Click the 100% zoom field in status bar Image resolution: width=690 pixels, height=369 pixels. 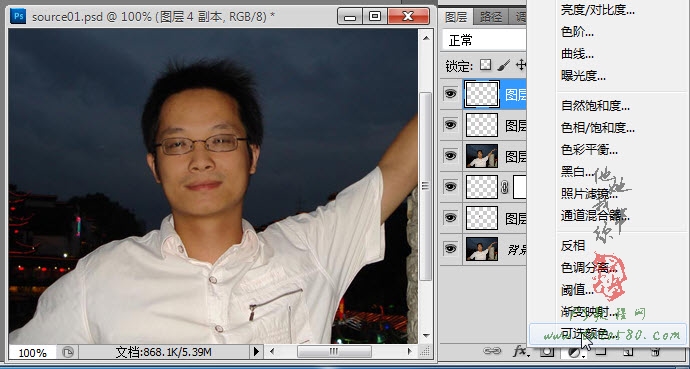click(32, 353)
